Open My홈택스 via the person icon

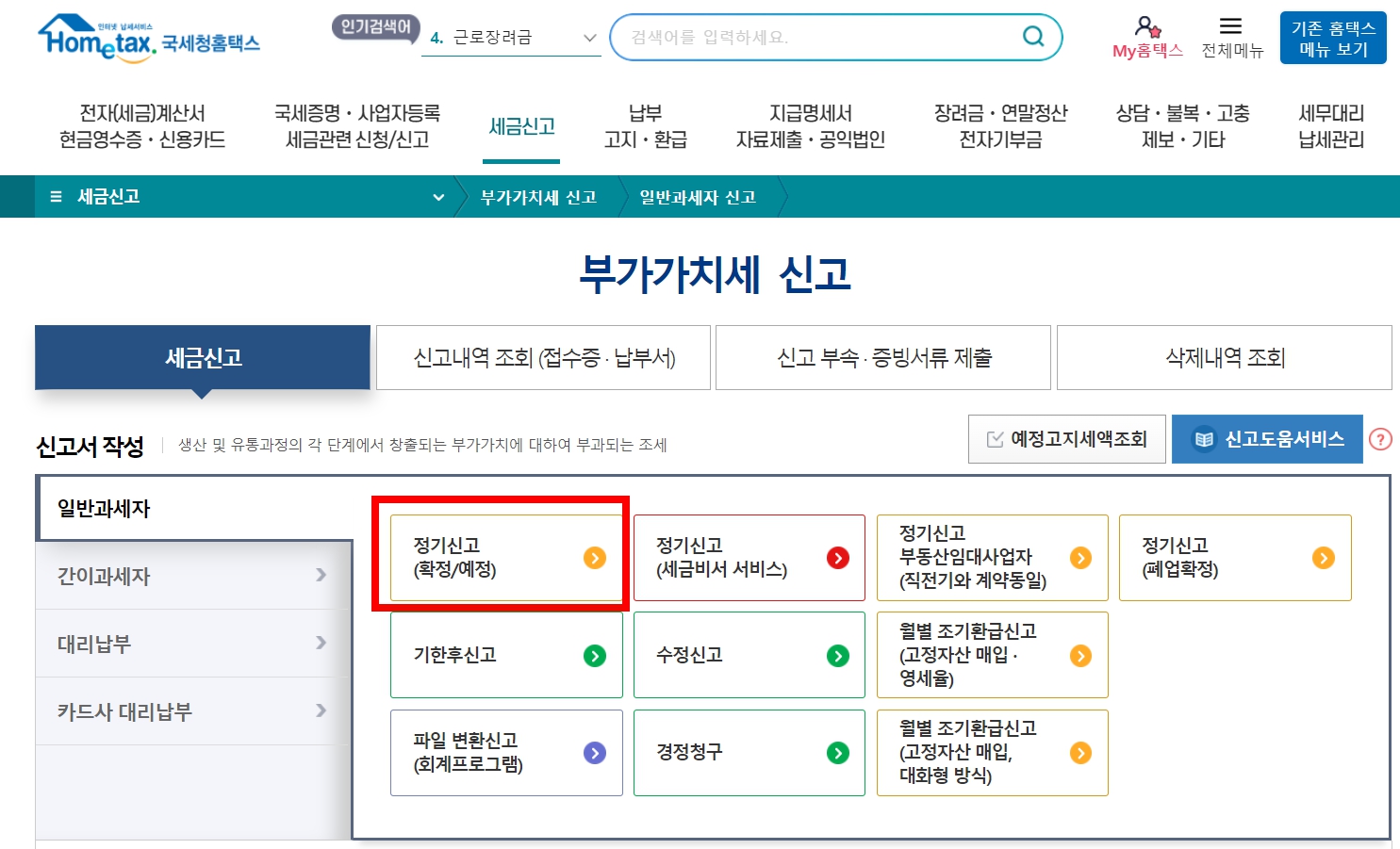coord(1144,28)
